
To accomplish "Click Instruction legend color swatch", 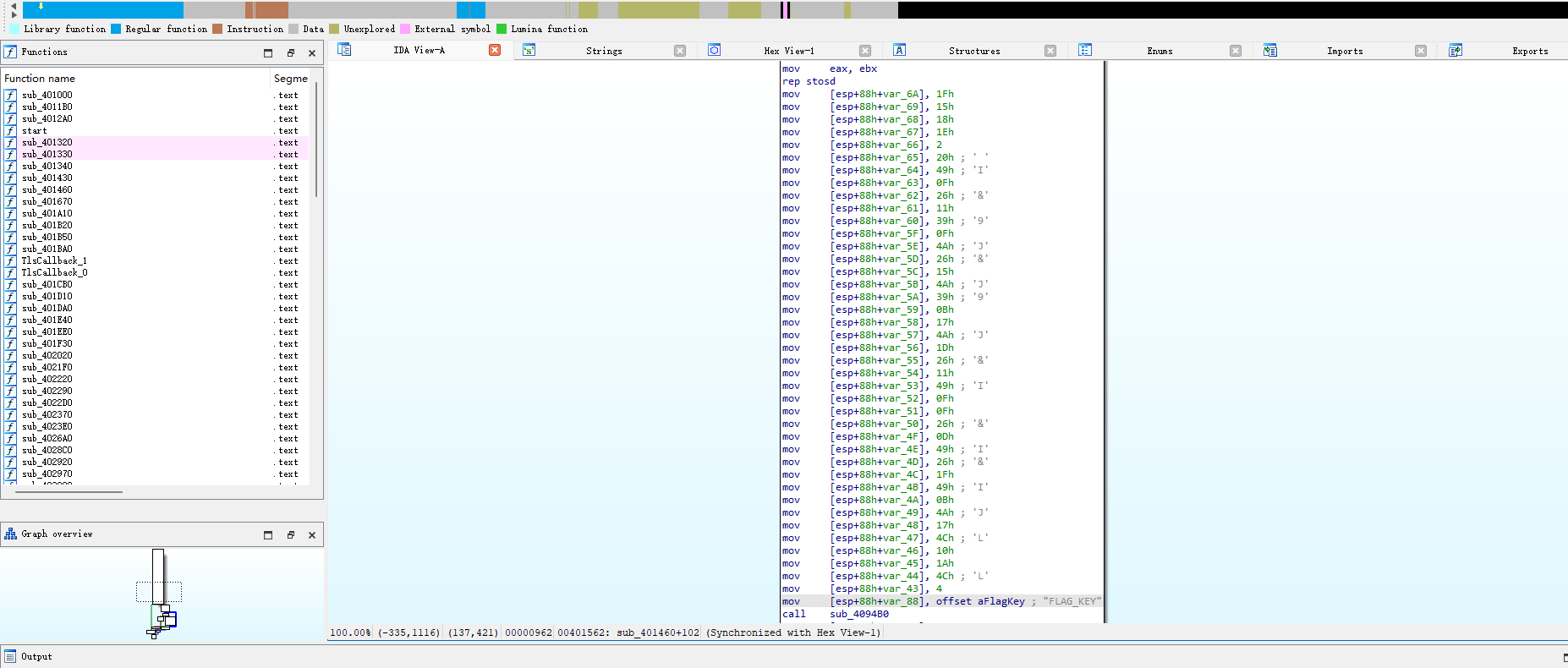I will coord(217,29).
